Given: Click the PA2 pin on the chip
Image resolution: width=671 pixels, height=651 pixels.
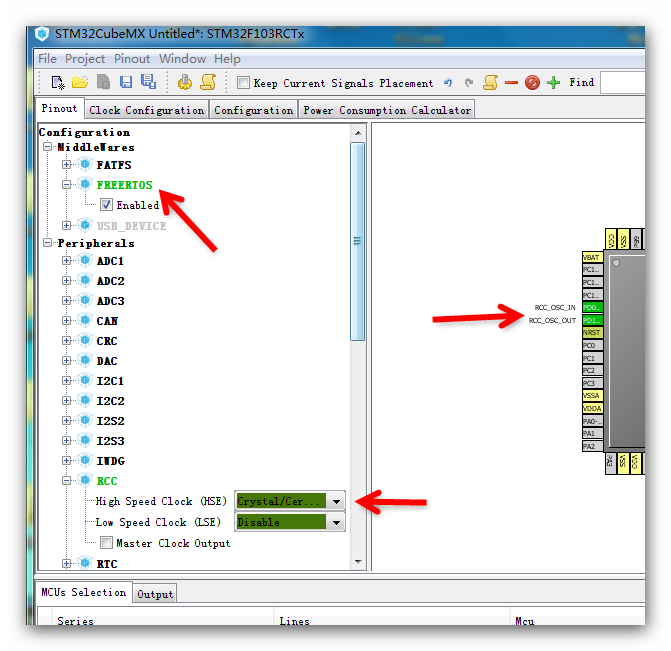Looking at the screenshot, I should click(592, 446).
